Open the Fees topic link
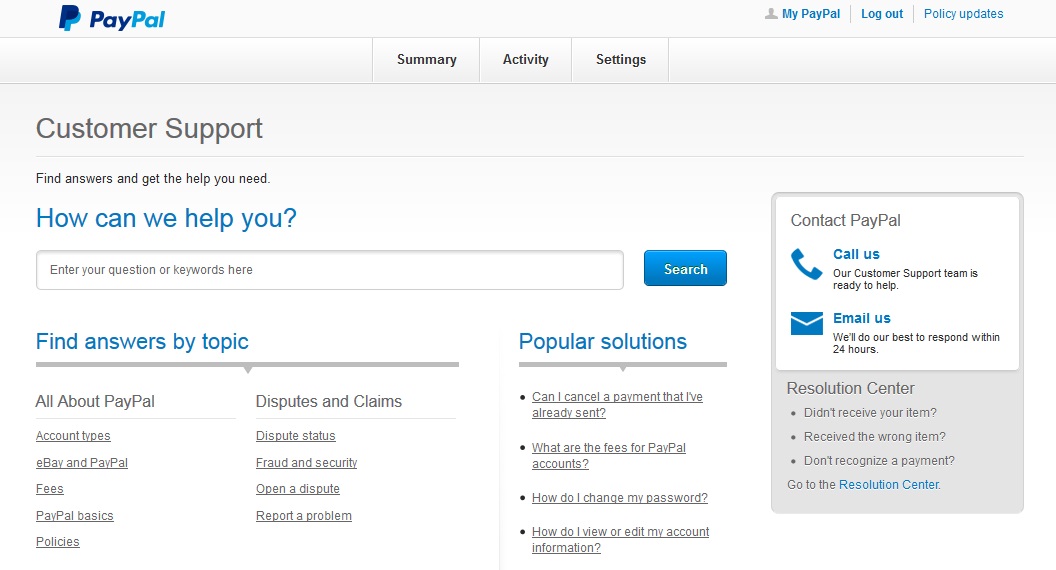Image resolution: width=1056 pixels, height=570 pixels. point(49,489)
